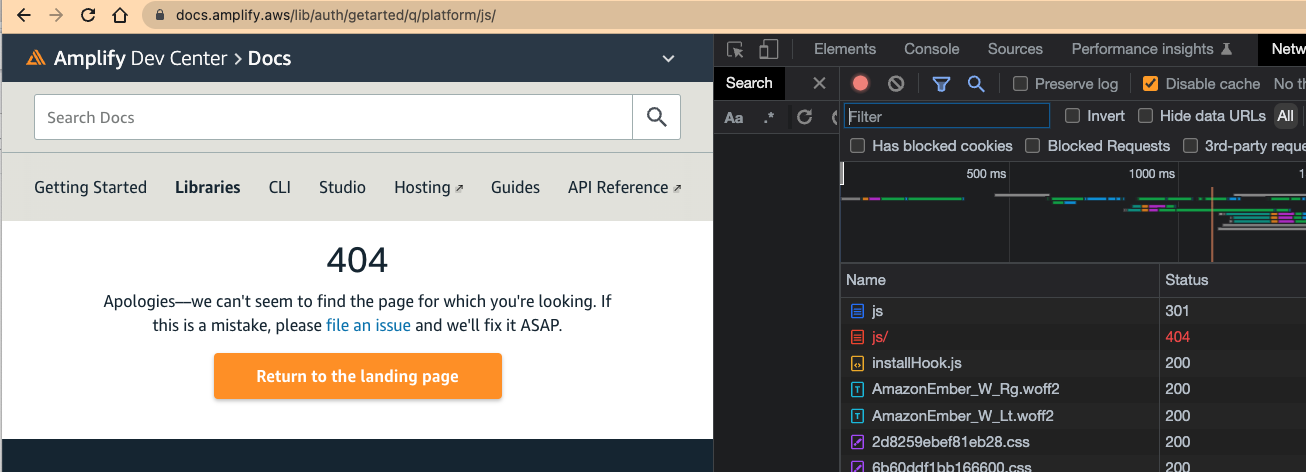Select All resource type filter
The image size is (1306, 472).
(x=1285, y=116)
